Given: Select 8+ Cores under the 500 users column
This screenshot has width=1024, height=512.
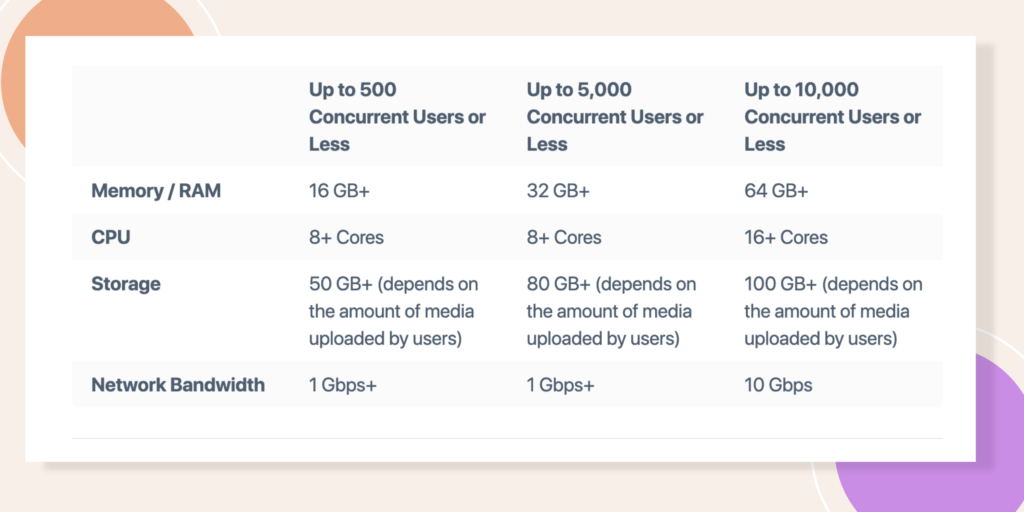Looking at the screenshot, I should tap(346, 238).
